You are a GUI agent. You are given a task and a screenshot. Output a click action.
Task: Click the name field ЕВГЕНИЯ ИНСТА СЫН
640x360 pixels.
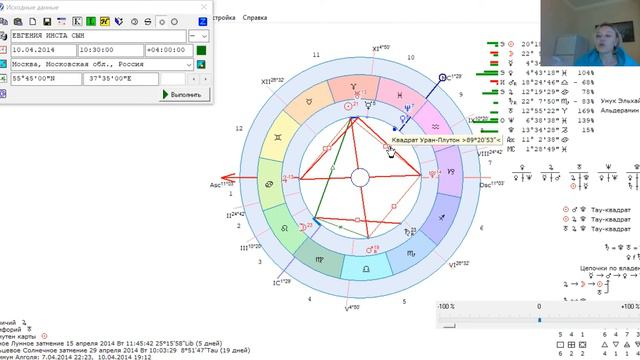pyautogui.click(x=98, y=36)
